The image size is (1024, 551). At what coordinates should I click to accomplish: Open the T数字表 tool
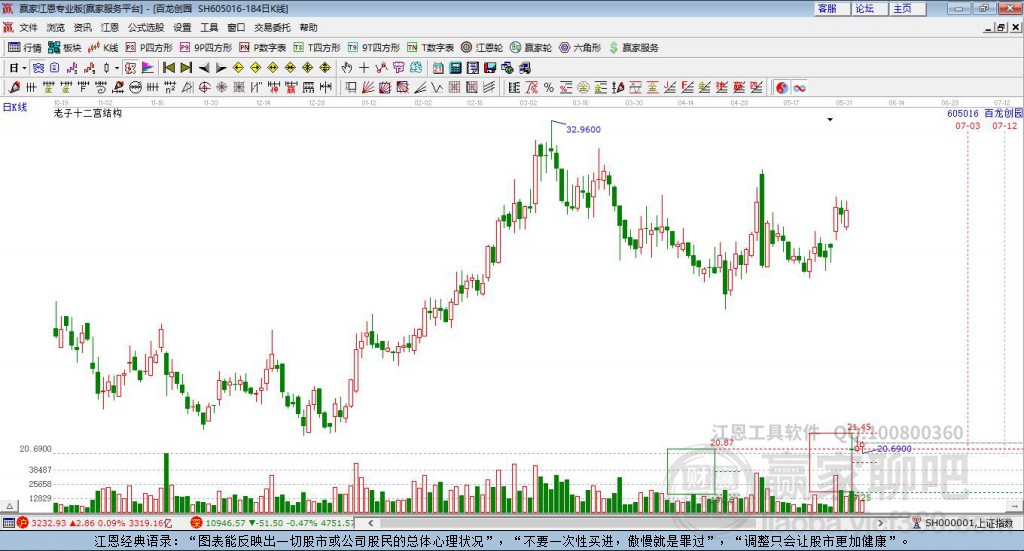coord(430,48)
